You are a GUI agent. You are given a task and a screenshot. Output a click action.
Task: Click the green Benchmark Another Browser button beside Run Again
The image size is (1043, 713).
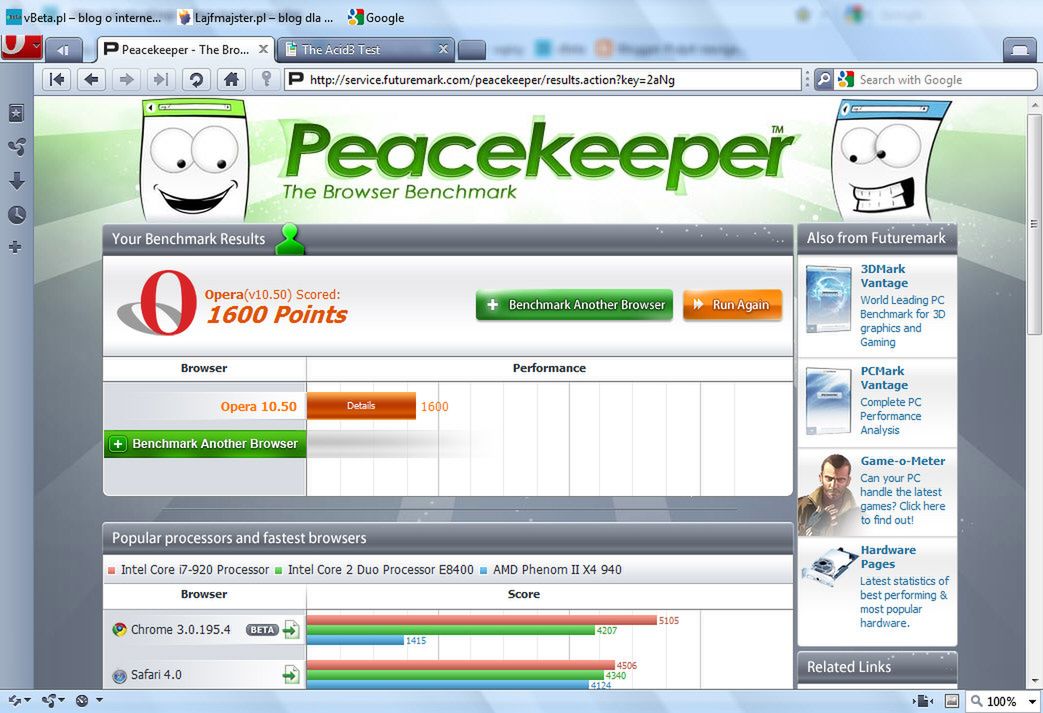[574, 305]
